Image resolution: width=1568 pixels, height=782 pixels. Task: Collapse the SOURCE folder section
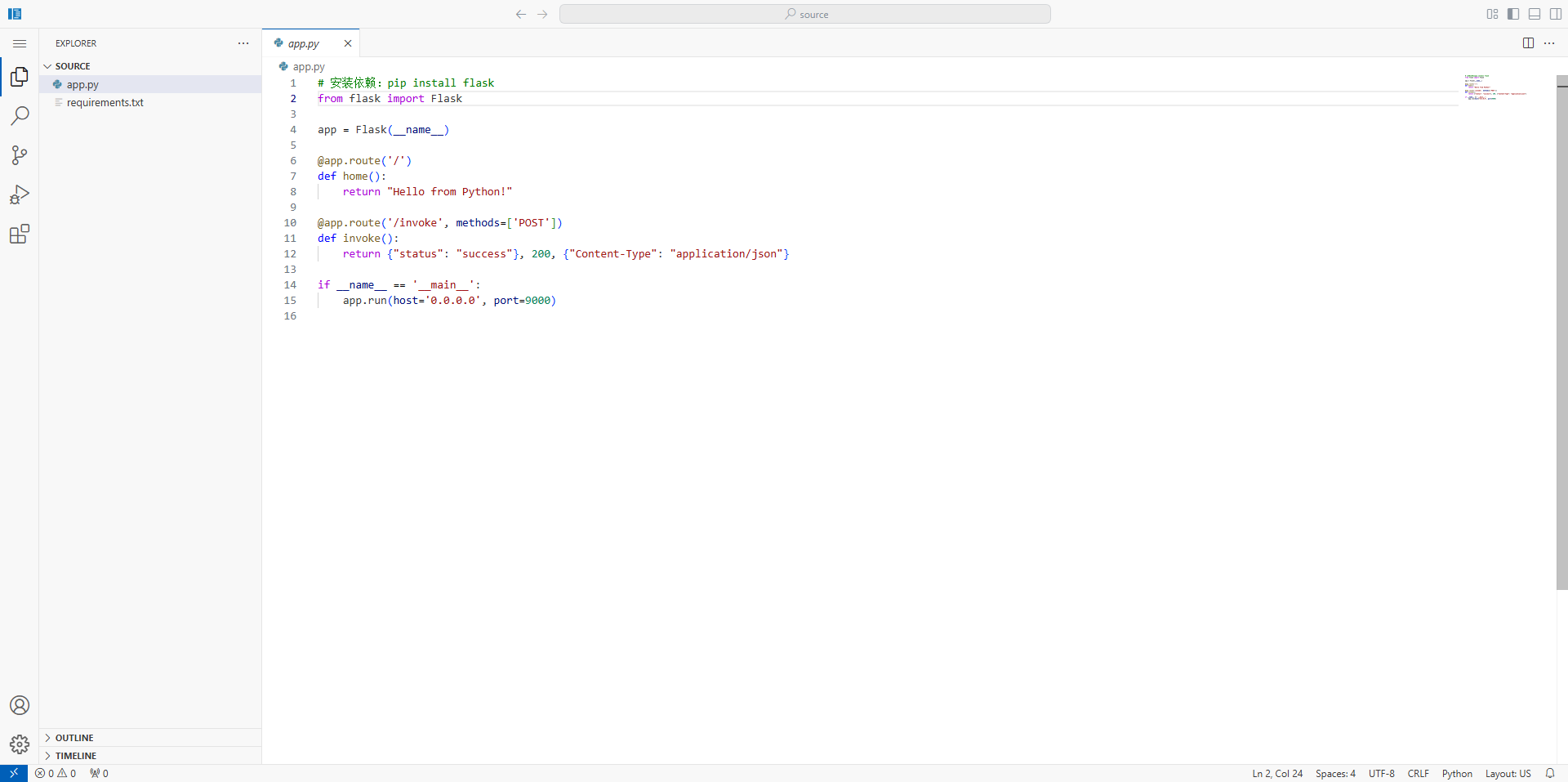tap(150, 66)
